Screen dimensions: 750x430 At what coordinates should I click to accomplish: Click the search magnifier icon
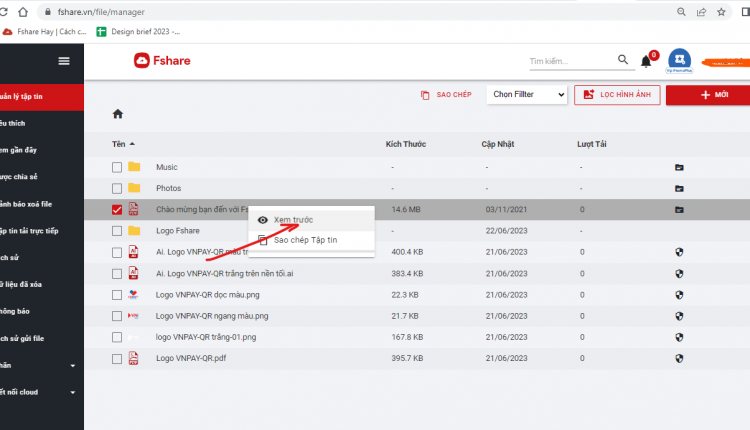[622, 59]
